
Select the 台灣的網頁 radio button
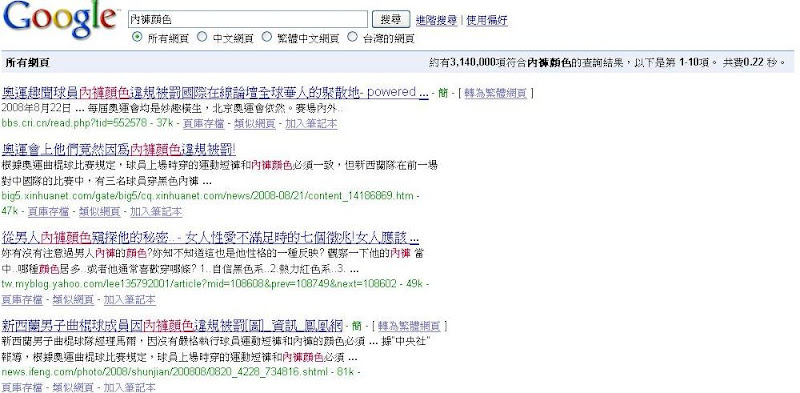coord(352,37)
